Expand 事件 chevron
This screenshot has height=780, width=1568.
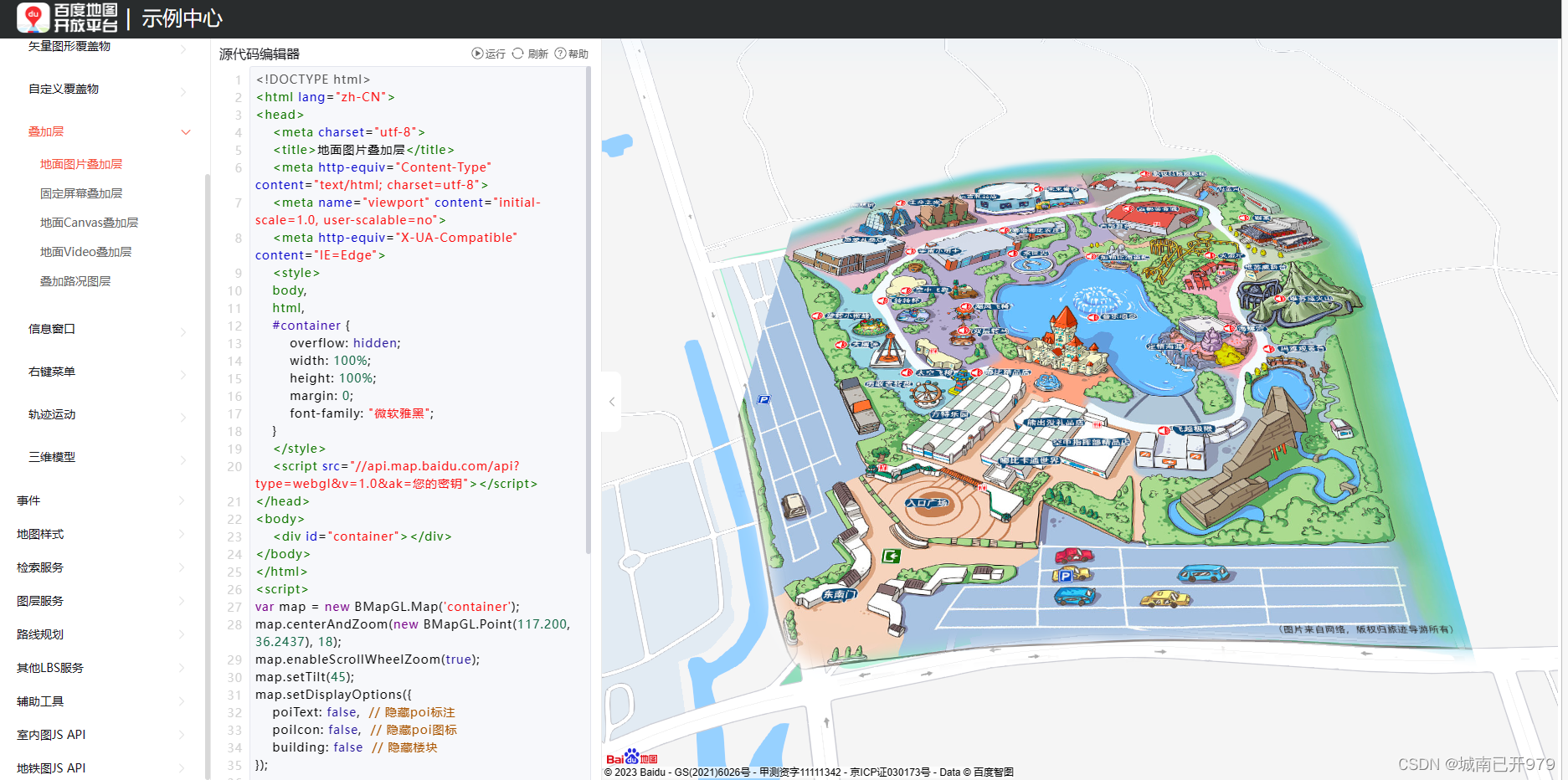[x=182, y=500]
